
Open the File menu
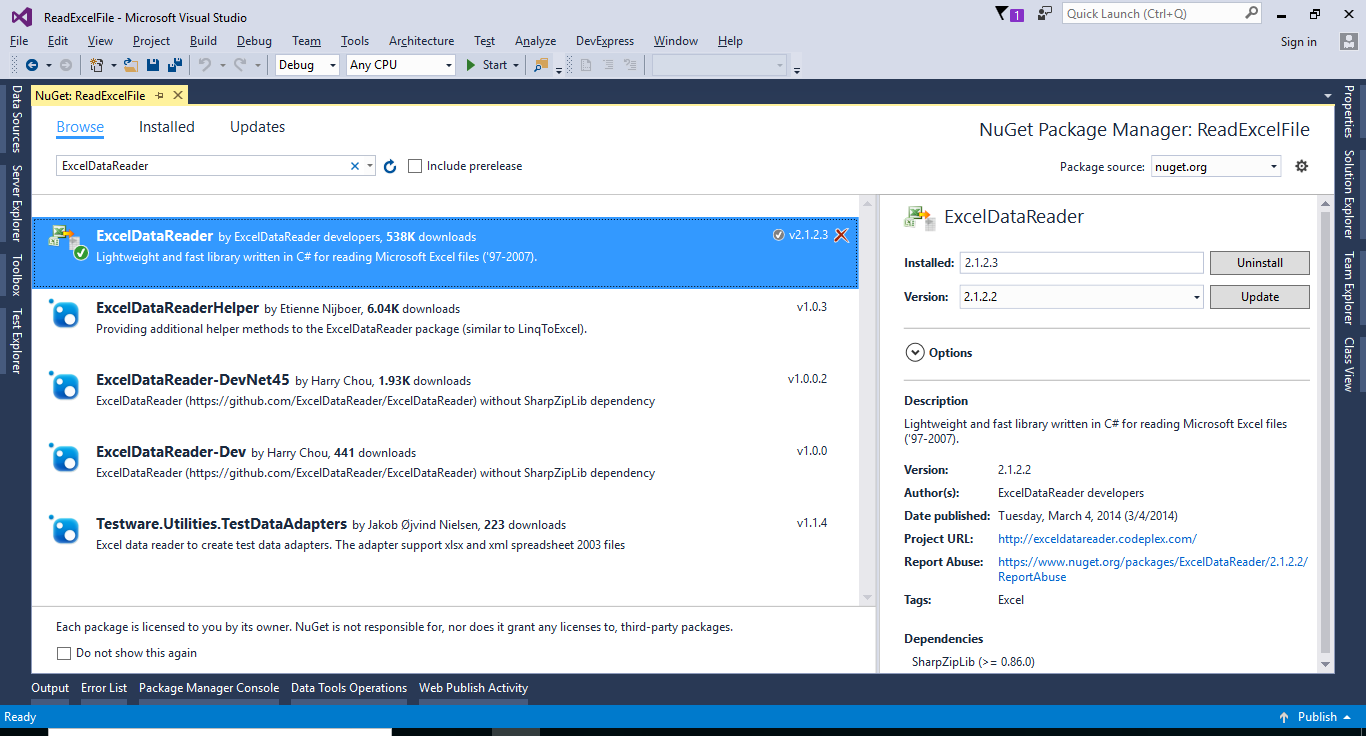point(19,41)
